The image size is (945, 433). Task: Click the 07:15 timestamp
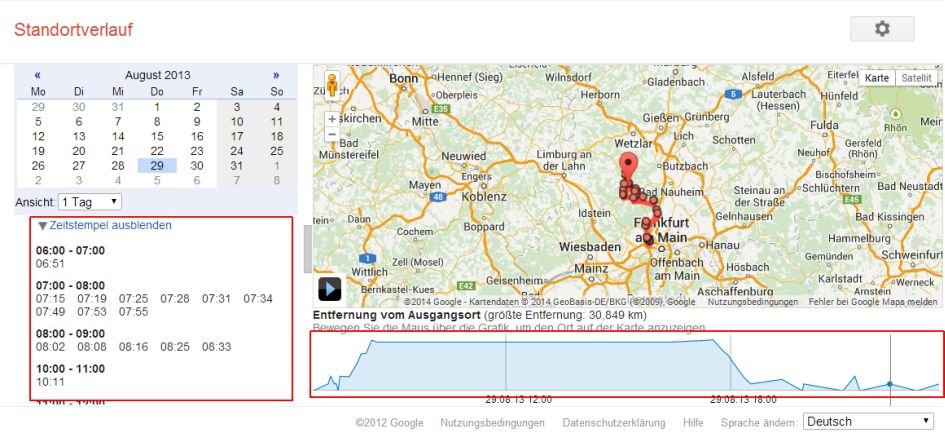pos(50,299)
